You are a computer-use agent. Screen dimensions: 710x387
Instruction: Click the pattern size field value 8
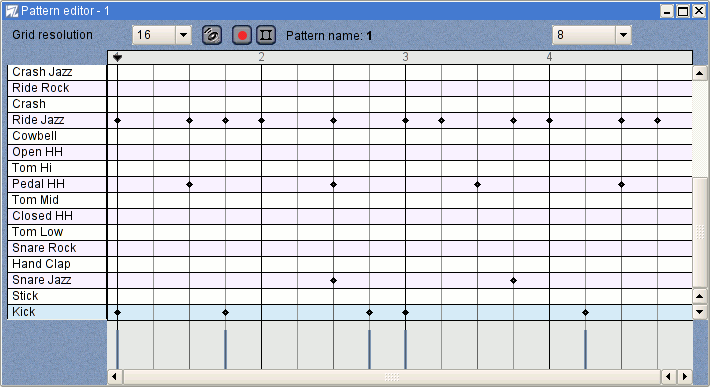coord(584,35)
